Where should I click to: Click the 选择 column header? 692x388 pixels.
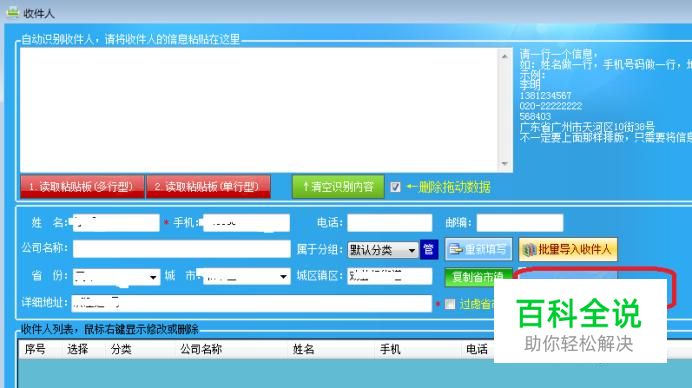pos(78,350)
